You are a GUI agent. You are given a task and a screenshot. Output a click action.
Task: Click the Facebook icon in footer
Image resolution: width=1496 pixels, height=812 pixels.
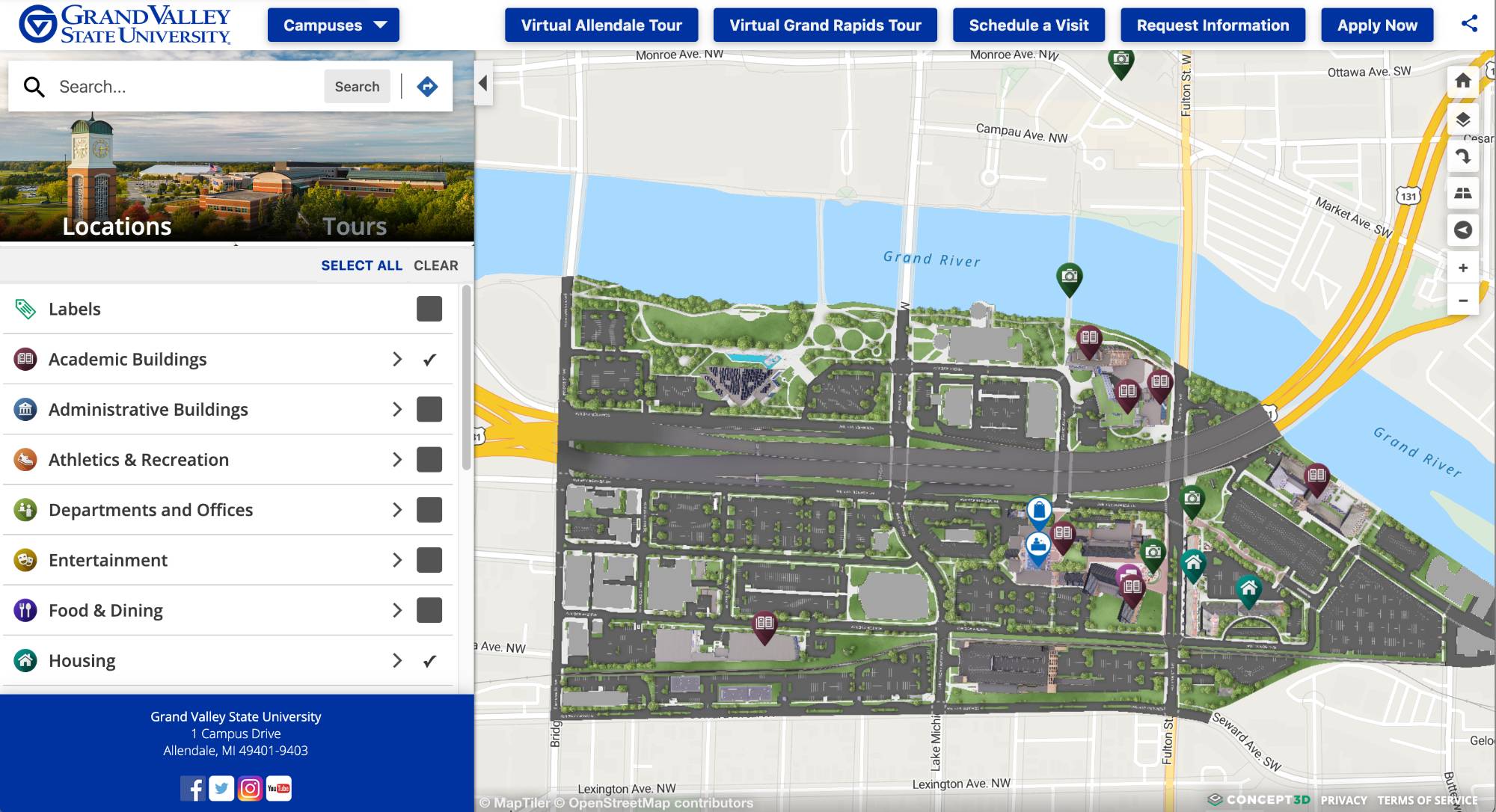tap(192, 788)
